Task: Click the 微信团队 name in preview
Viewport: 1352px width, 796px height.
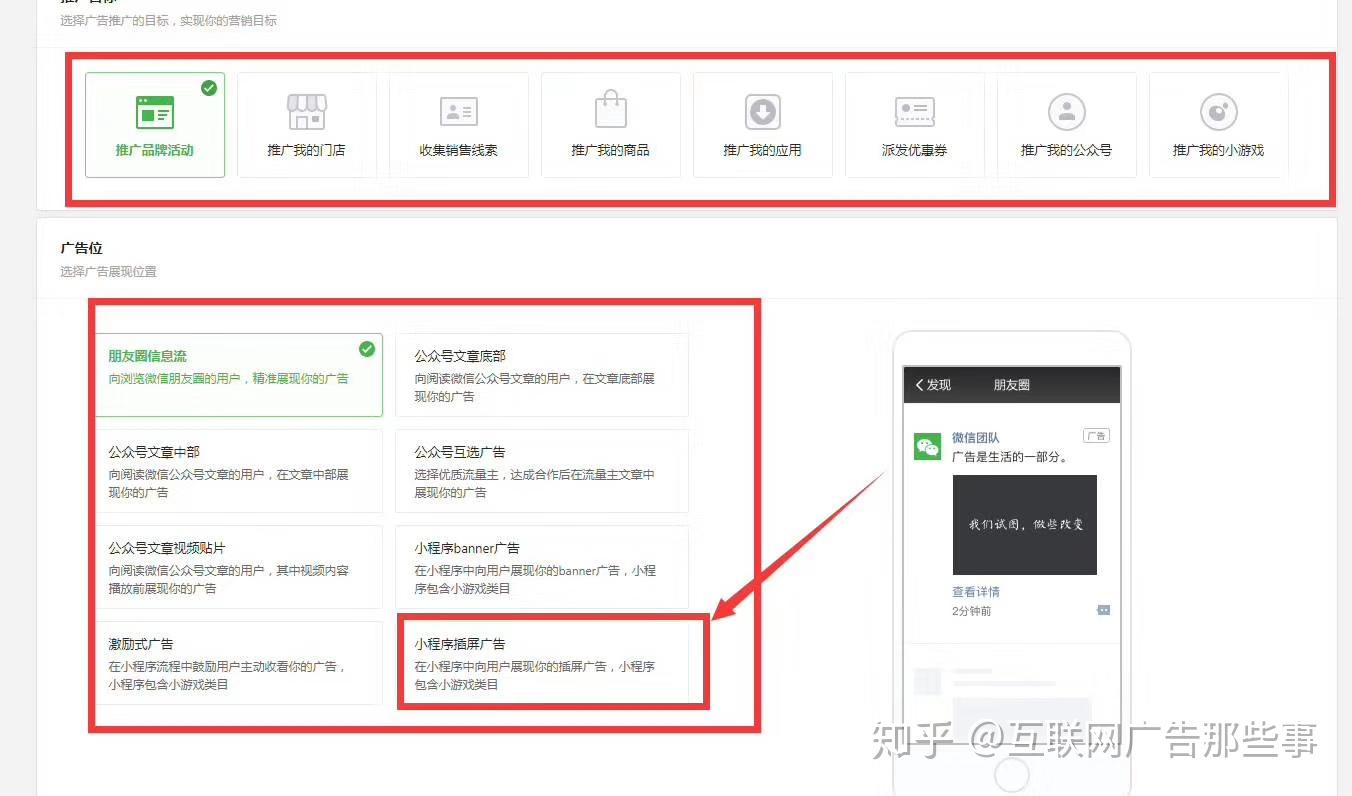Action: pos(976,438)
